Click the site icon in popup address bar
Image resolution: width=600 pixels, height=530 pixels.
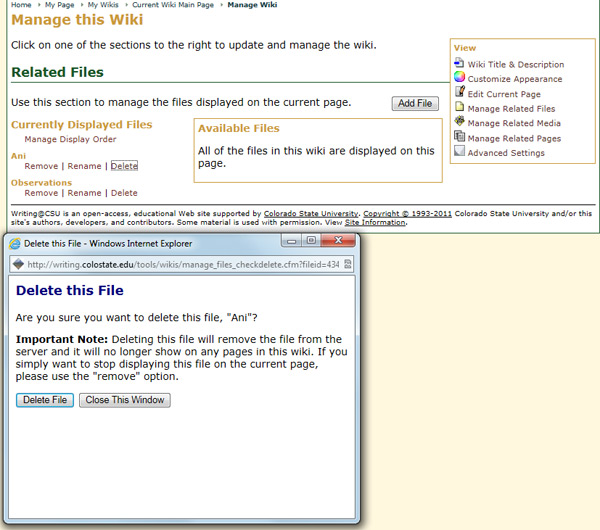coord(17,264)
